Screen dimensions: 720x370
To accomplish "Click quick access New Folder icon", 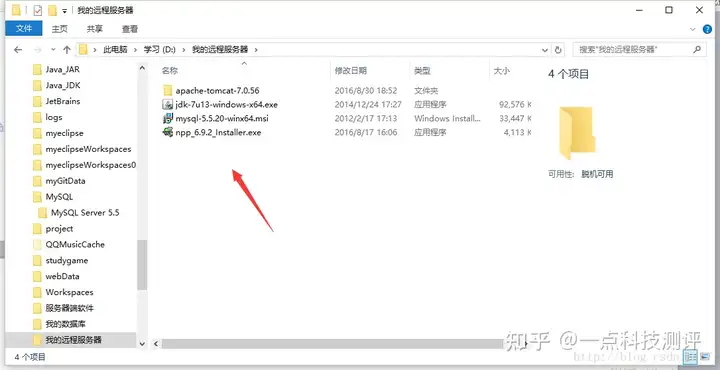I will point(52,10).
